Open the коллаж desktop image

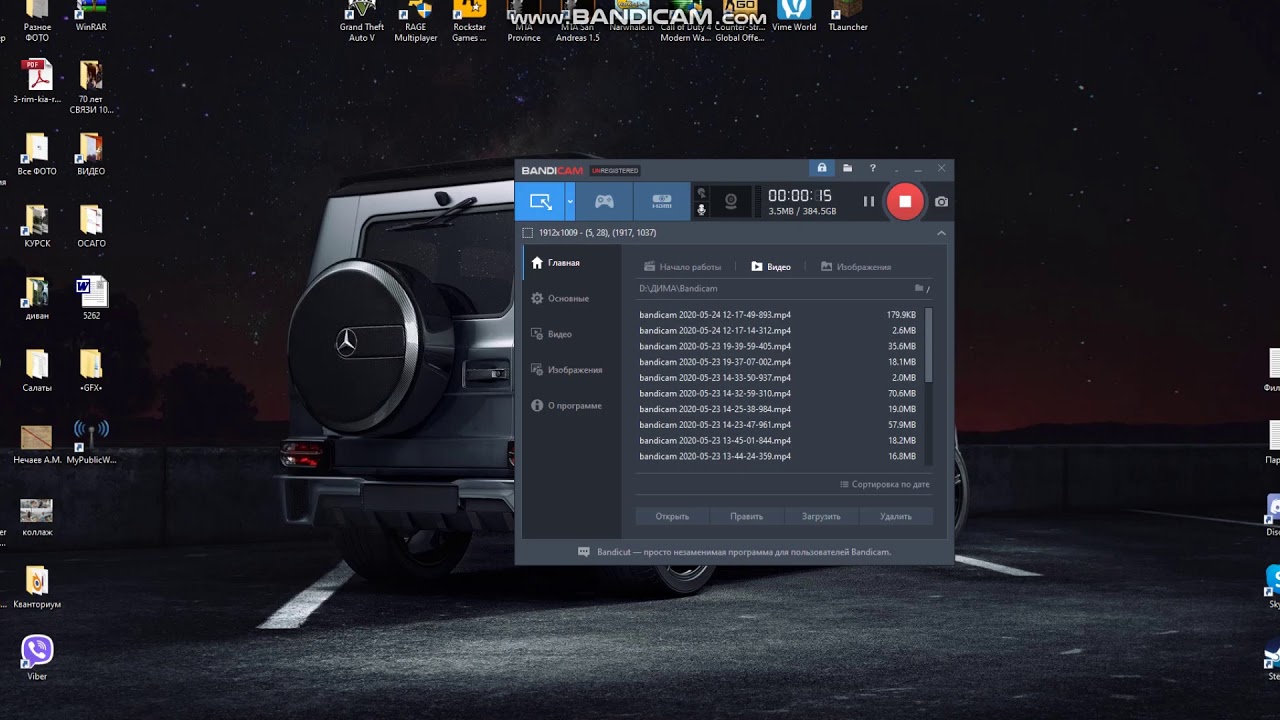tap(37, 517)
